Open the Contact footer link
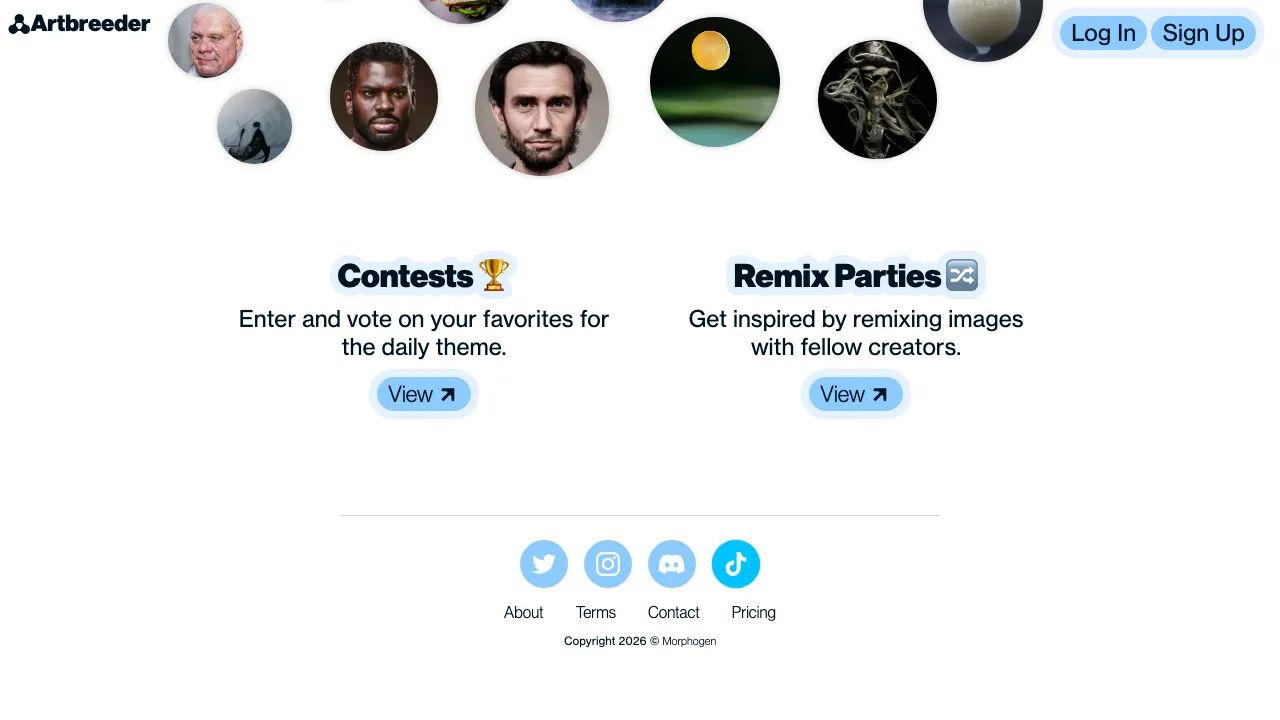The width and height of the screenshot is (1280, 720). (673, 612)
